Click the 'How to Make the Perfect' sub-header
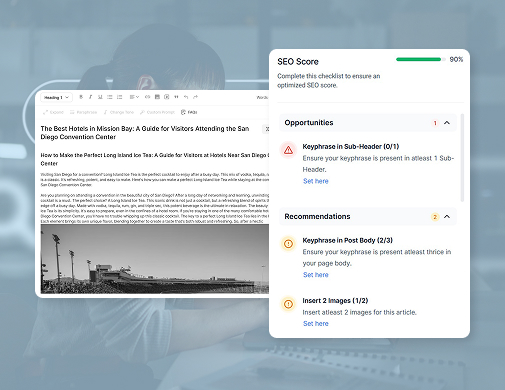505x390 pixels. coord(155,159)
